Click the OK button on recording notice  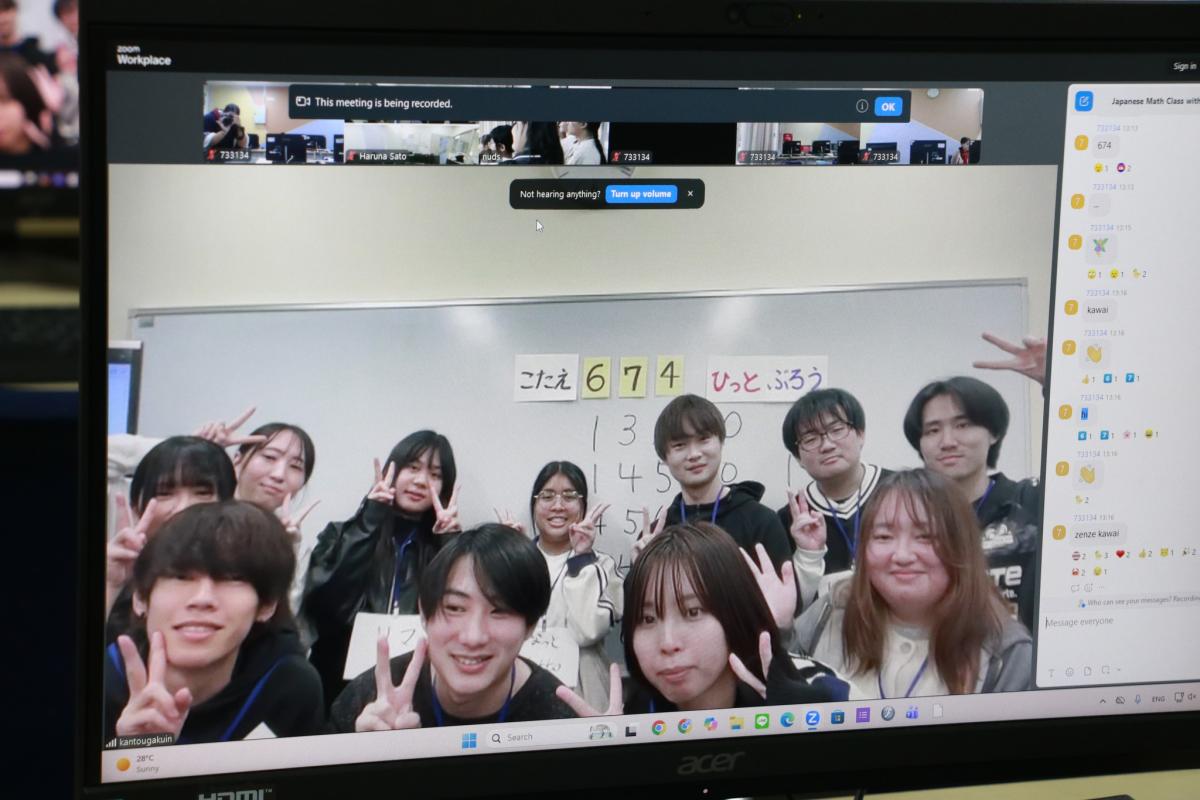[x=887, y=106]
